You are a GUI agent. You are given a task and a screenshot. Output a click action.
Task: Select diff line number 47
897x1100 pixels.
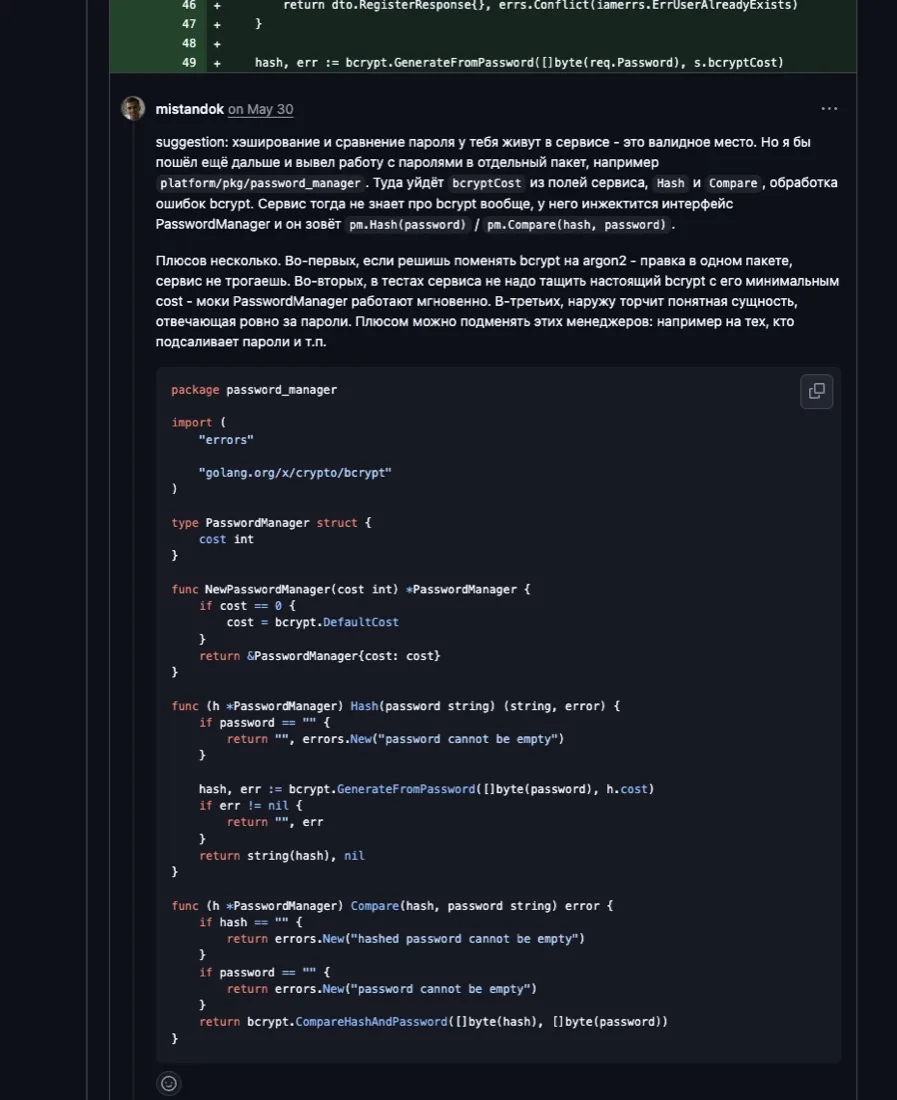(x=189, y=24)
